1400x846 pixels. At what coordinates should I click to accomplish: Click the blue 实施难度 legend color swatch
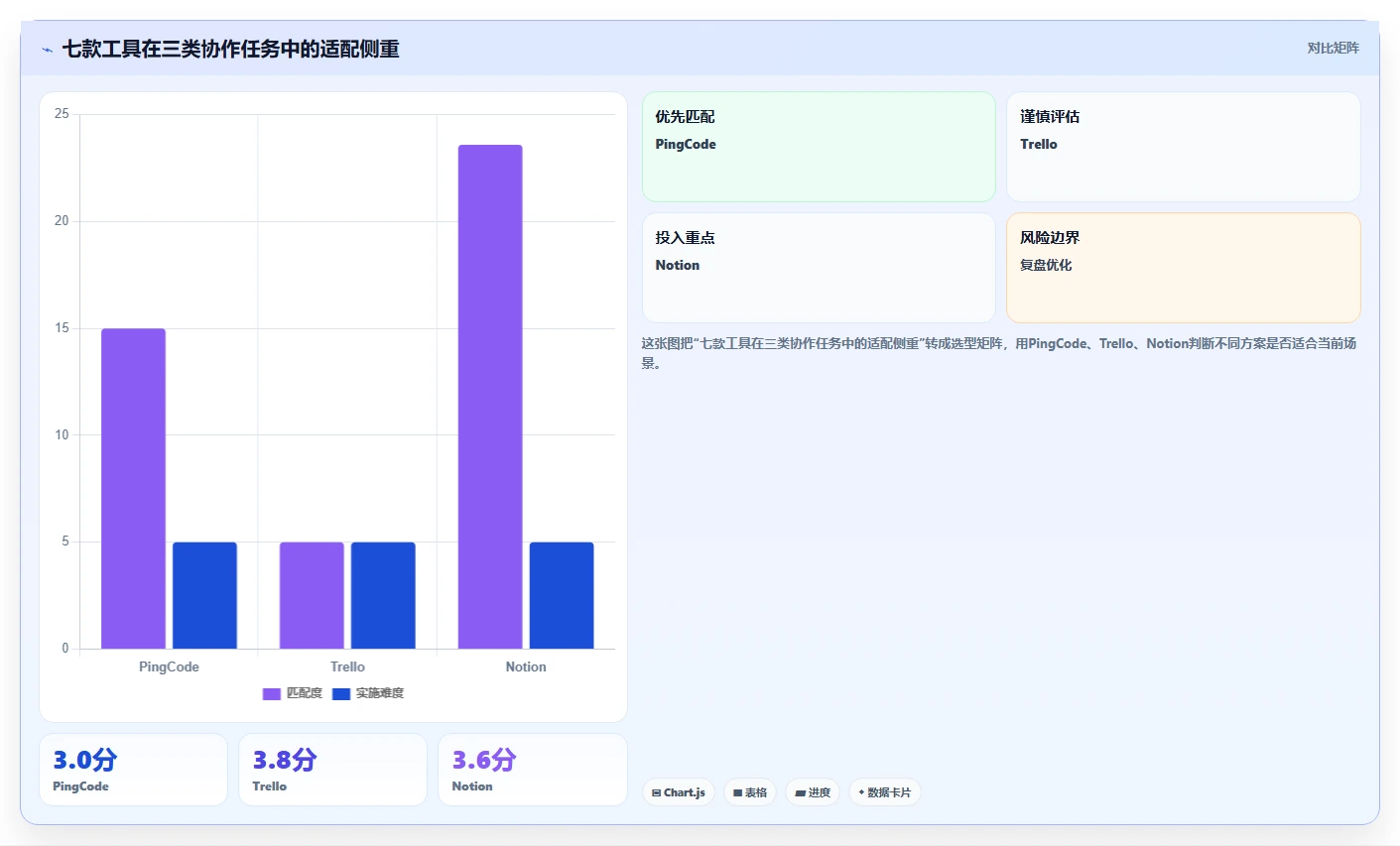[341, 693]
